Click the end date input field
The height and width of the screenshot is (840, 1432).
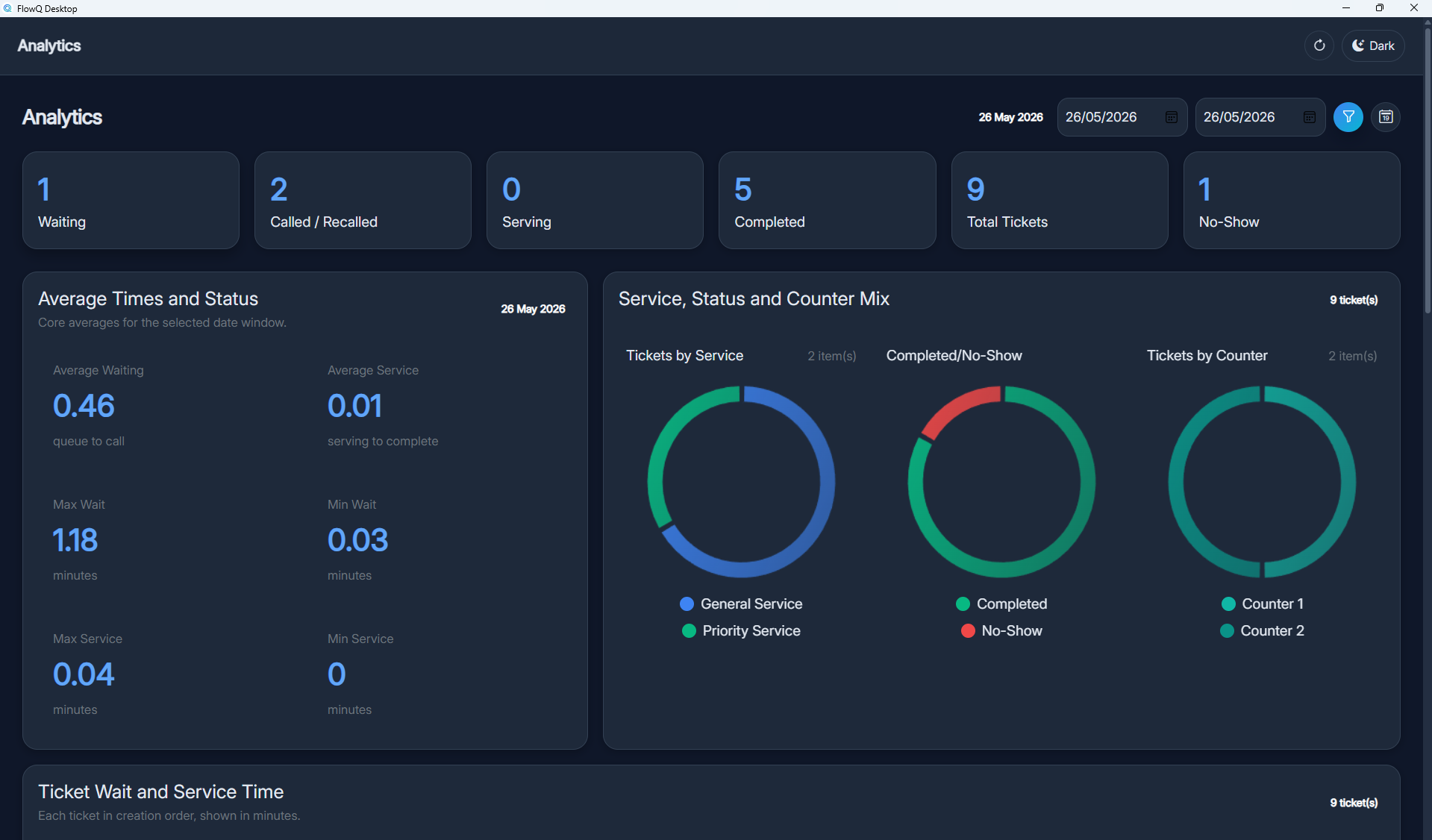pyautogui.click(x=1260, y=117)
